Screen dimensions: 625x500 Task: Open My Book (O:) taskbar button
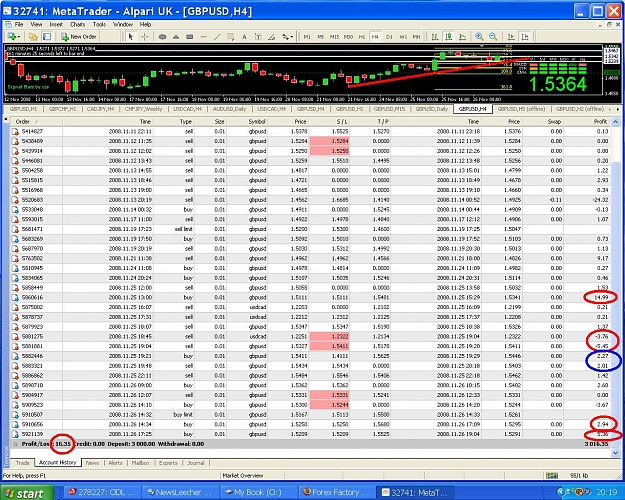257,492
